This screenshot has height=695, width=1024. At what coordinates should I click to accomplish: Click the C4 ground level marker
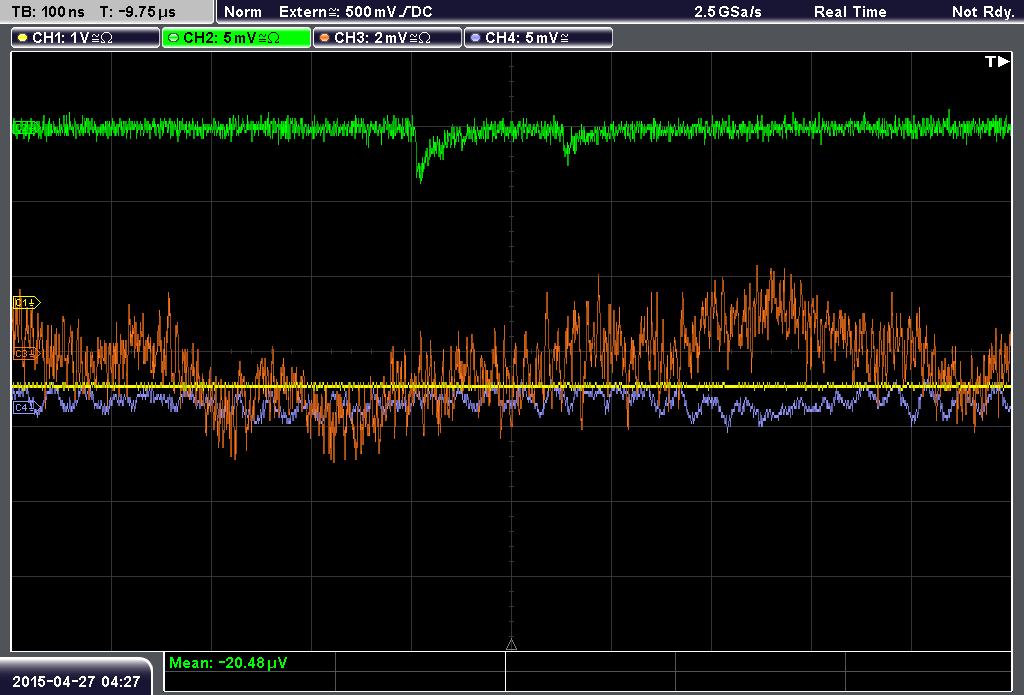click(27, 408)
